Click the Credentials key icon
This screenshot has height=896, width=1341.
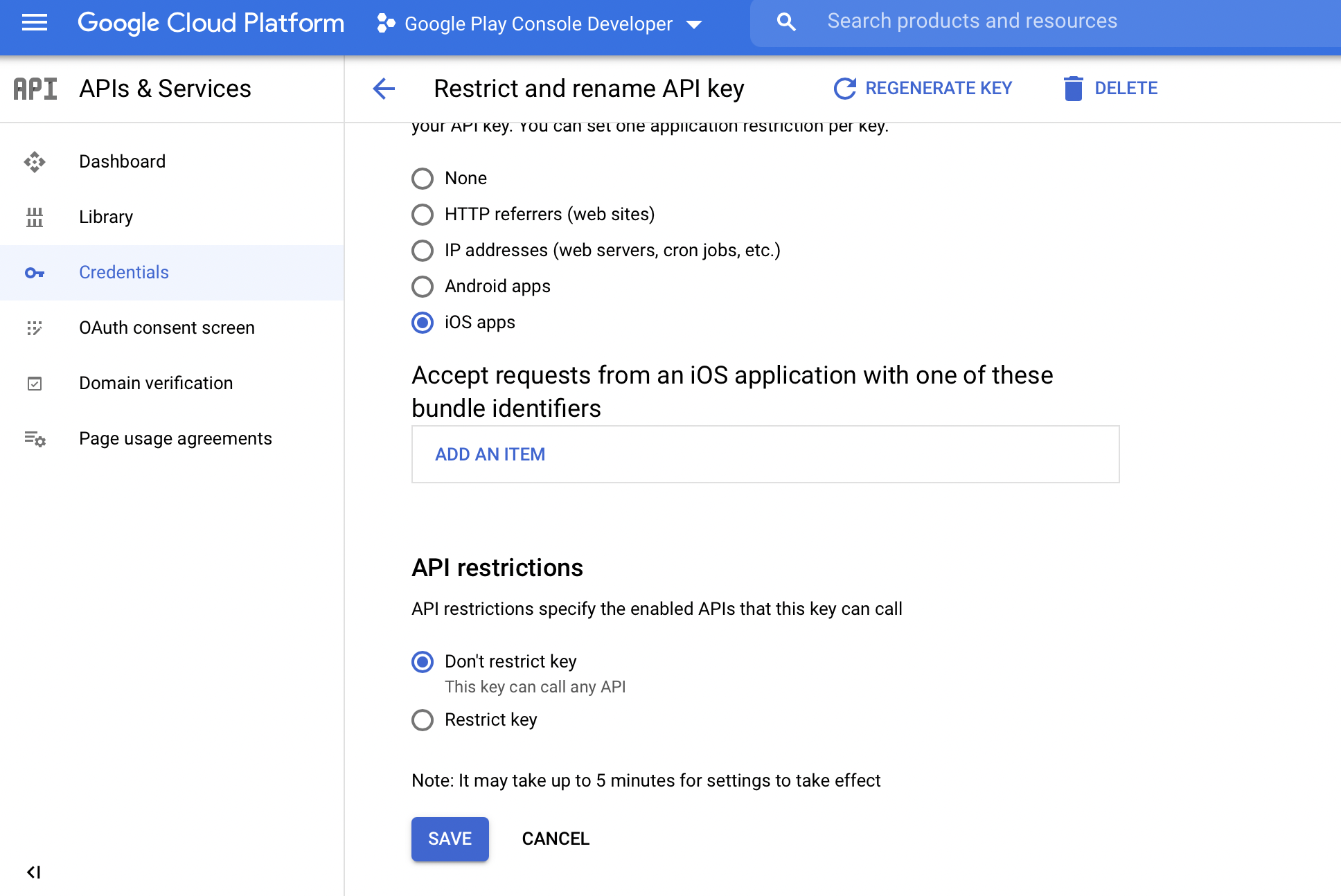[x=35, y=273]
